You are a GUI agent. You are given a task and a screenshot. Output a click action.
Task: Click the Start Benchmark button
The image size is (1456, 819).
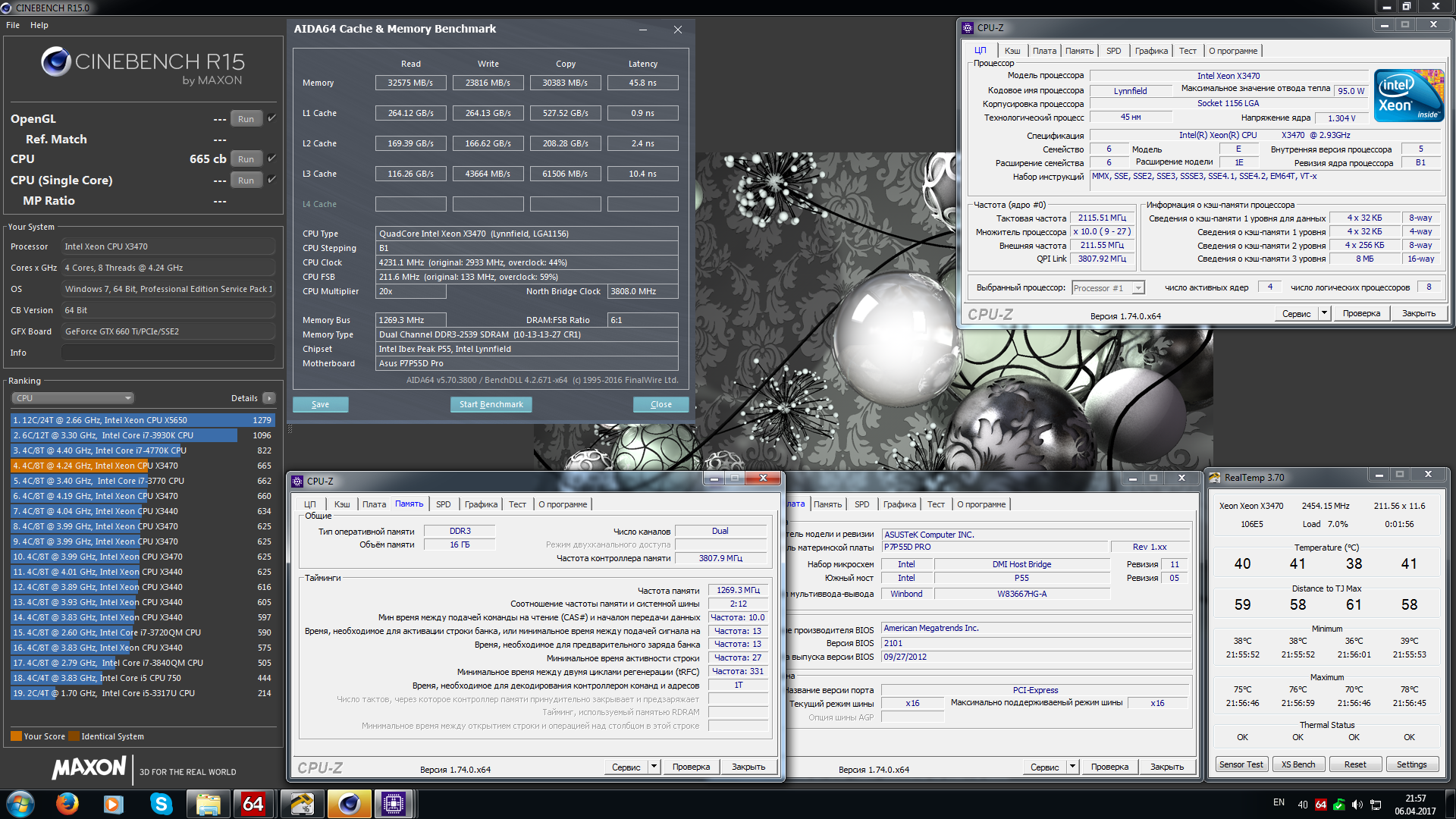point(491,404)
